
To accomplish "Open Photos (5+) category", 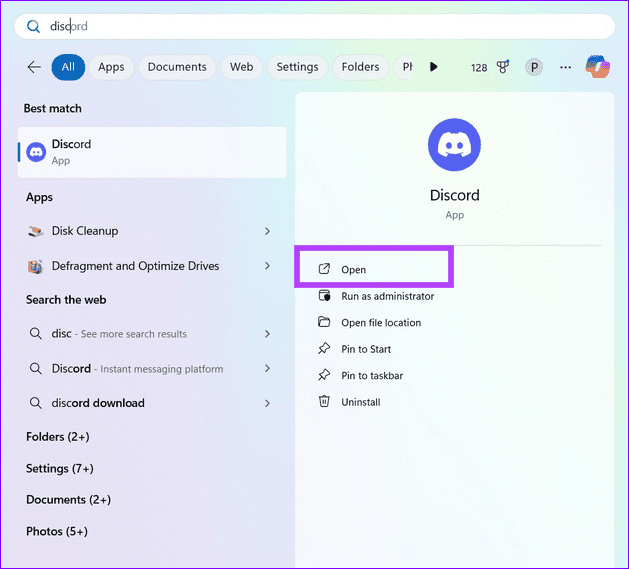I will [x=57, y=531].
